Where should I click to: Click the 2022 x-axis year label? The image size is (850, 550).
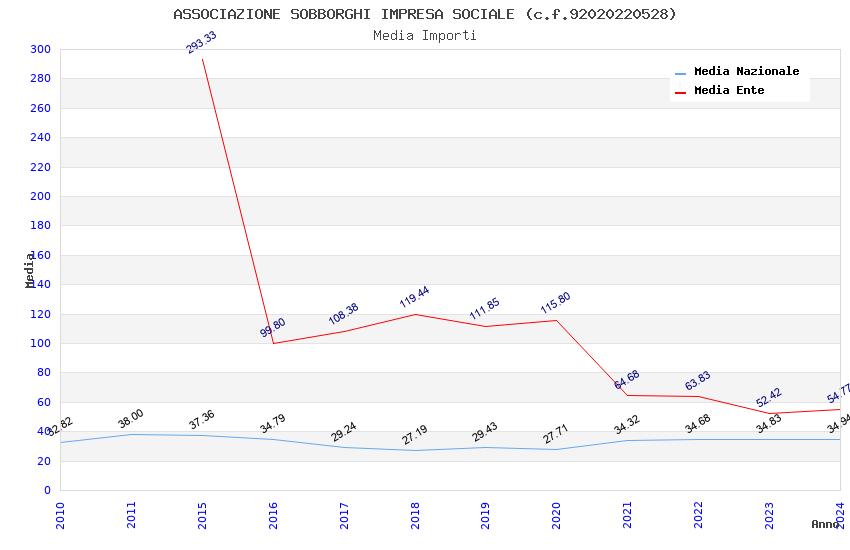[x=698, y=515]
